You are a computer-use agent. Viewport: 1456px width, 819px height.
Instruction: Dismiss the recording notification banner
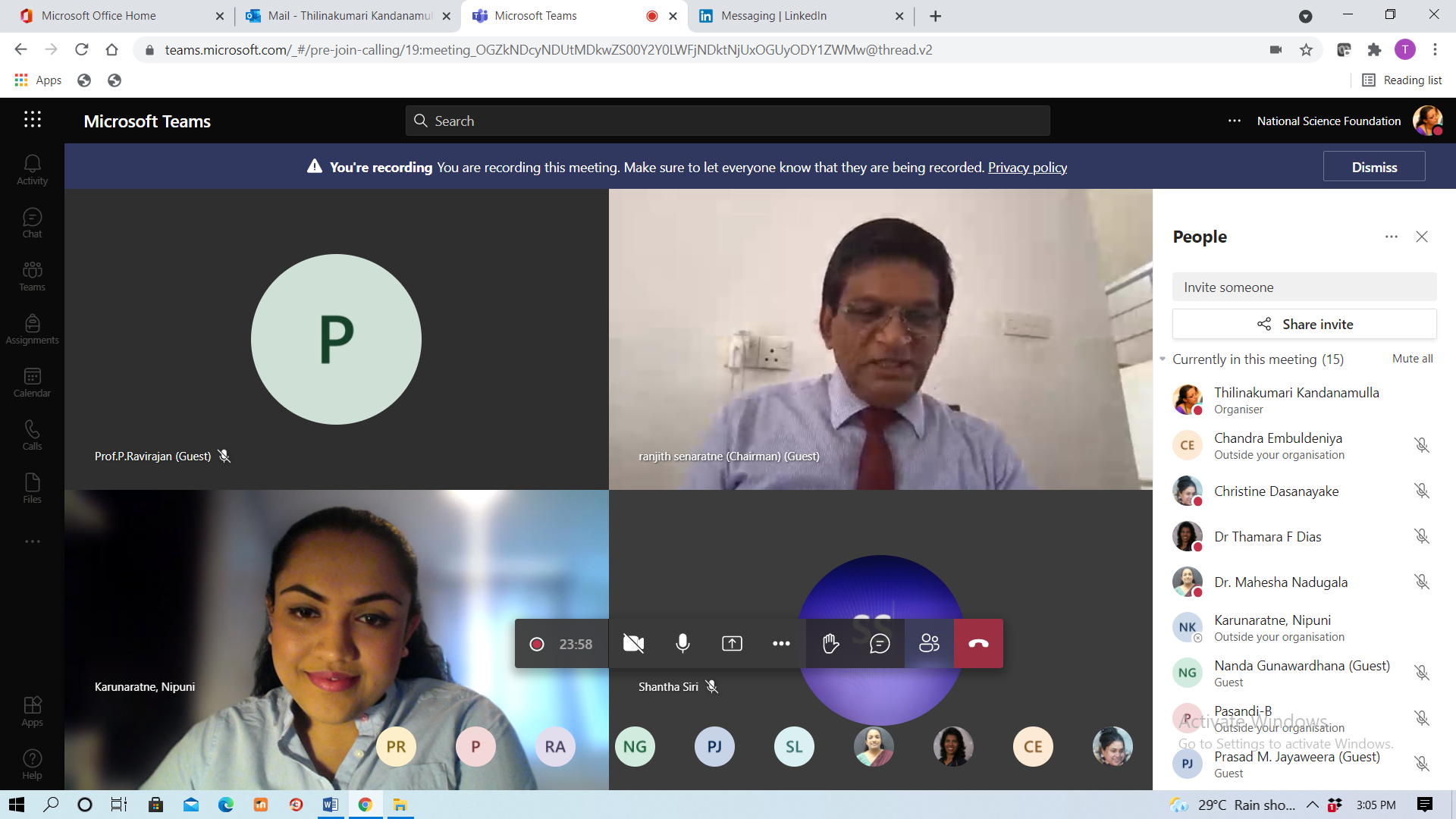[1374, 167]
